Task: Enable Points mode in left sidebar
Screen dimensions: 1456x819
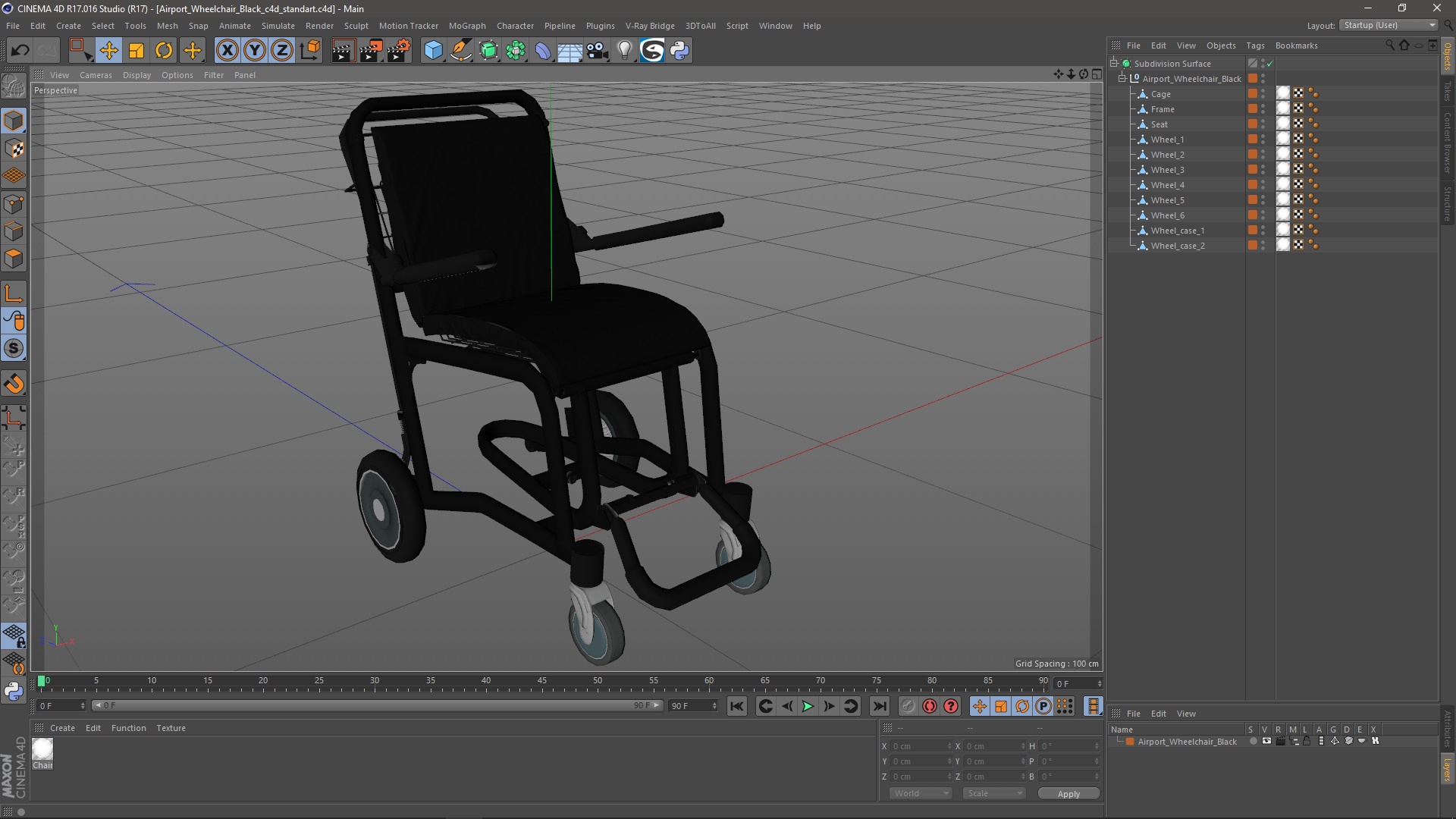Action: click(x=14, y=204)
